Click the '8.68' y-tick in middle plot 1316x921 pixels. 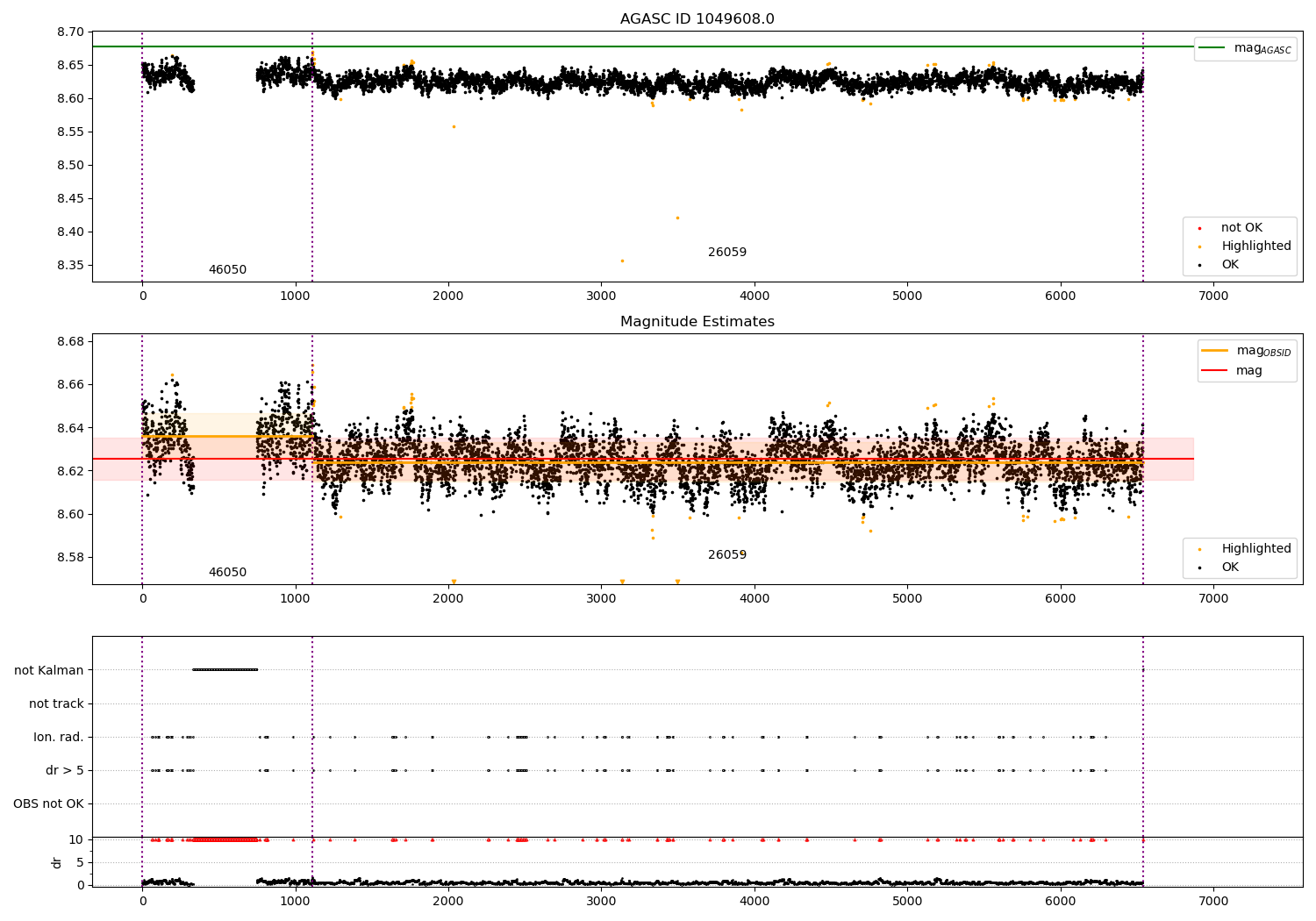(70, 341)
